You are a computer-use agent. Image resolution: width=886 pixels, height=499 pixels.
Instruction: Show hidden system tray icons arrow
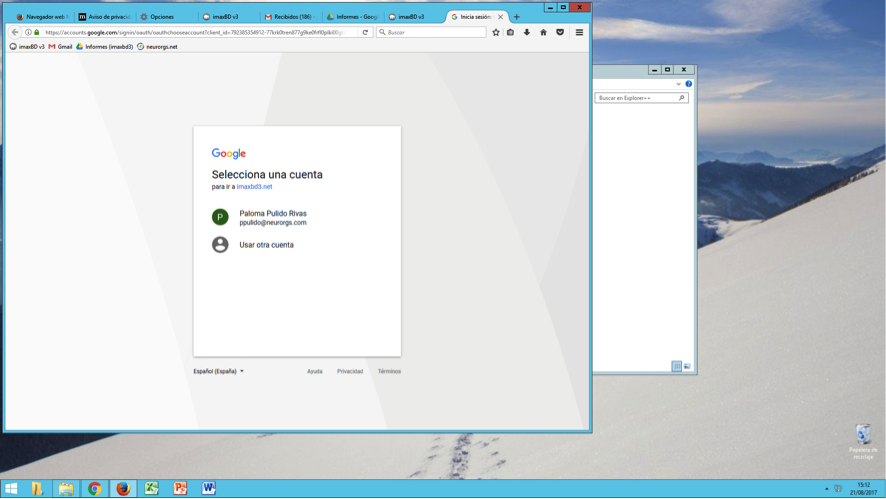pos(827,489)
